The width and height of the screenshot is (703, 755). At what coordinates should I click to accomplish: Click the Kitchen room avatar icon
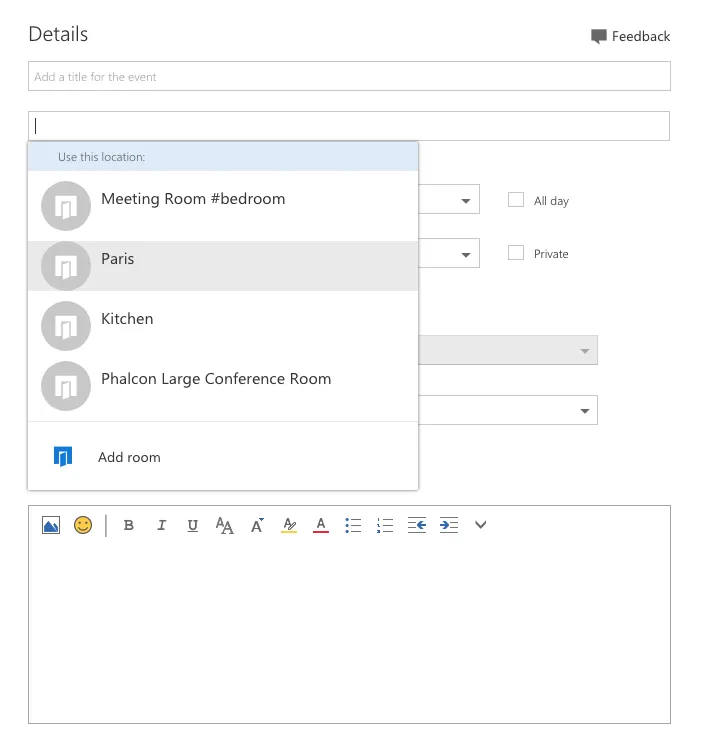point(66,326)
